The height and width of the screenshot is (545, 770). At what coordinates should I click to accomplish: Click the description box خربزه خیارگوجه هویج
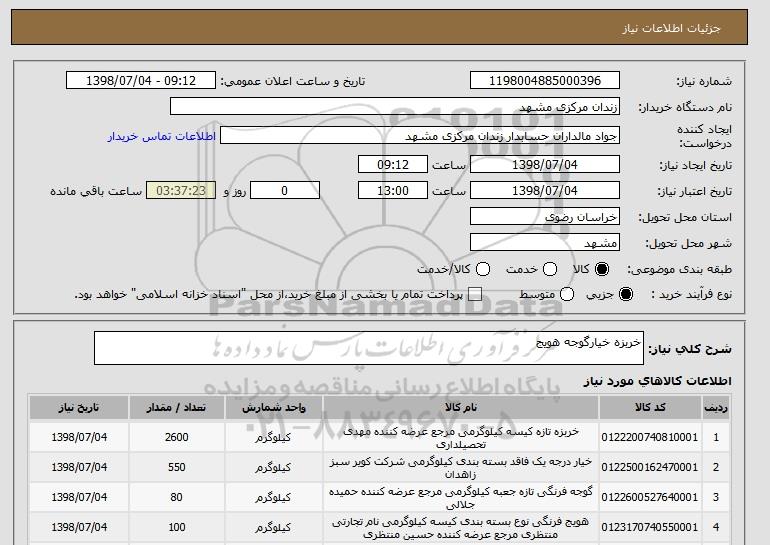(369, 348)
